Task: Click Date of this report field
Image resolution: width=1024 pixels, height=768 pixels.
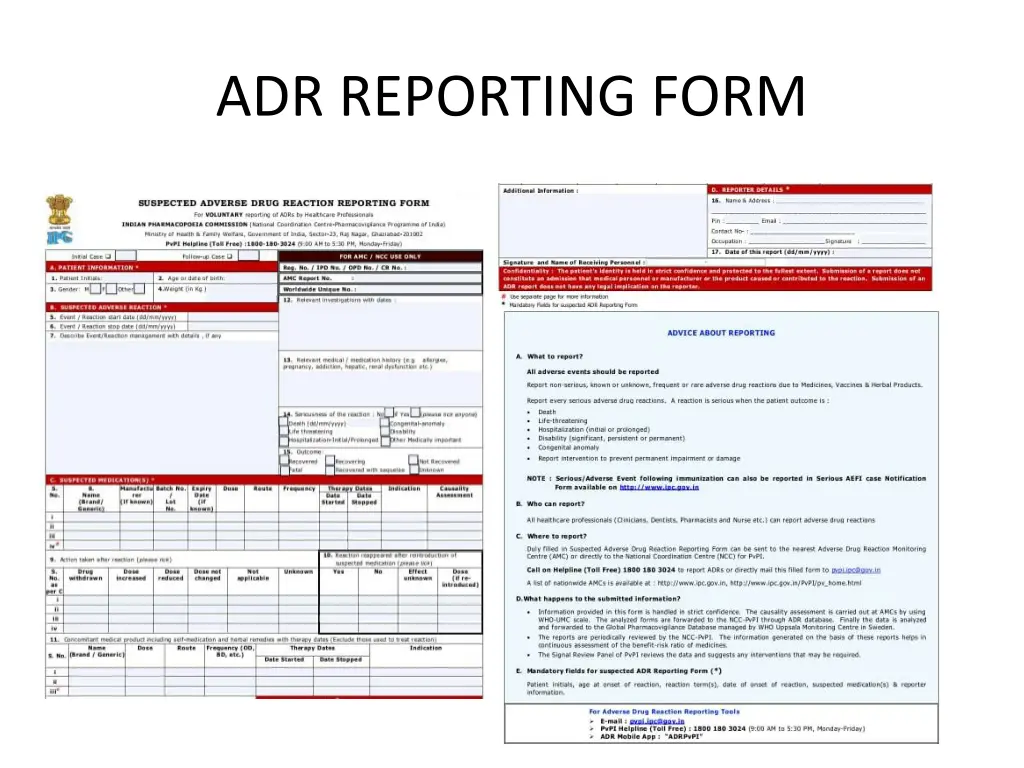Action: point(820,251)
